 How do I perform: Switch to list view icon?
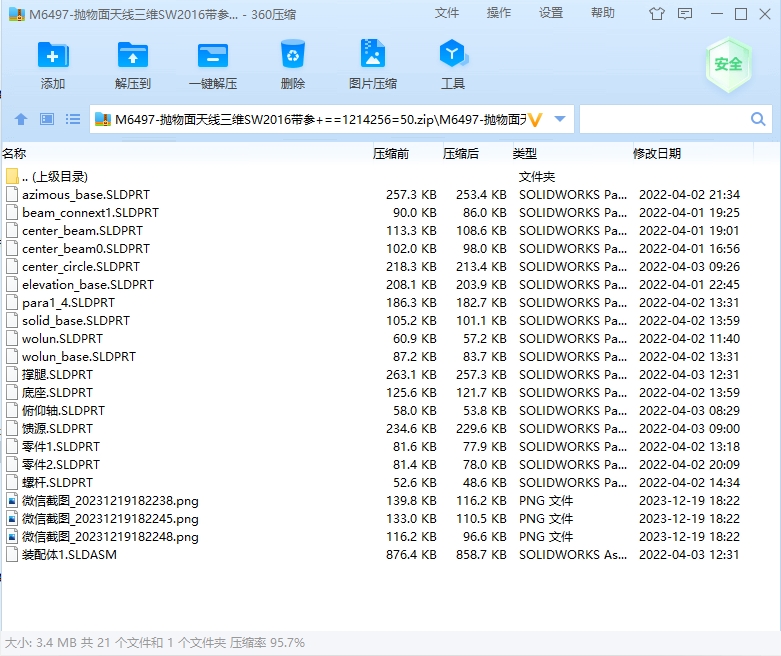pos(73,119)
